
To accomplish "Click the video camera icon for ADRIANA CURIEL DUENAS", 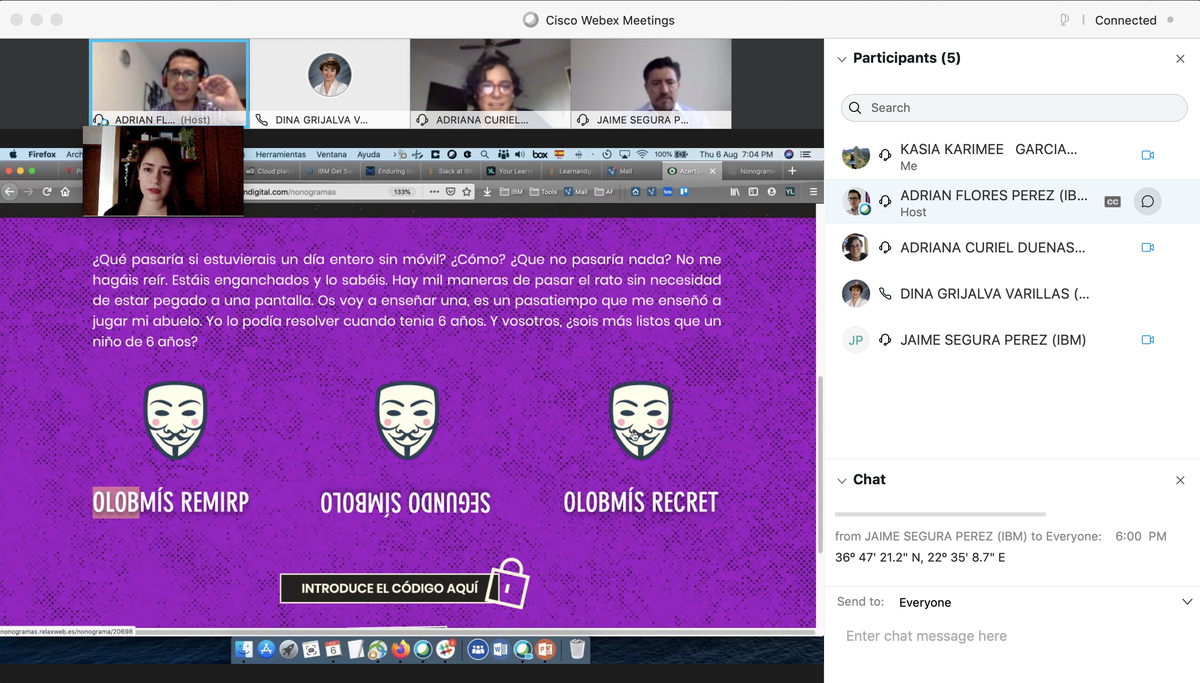I will (x=1147, y=247).
